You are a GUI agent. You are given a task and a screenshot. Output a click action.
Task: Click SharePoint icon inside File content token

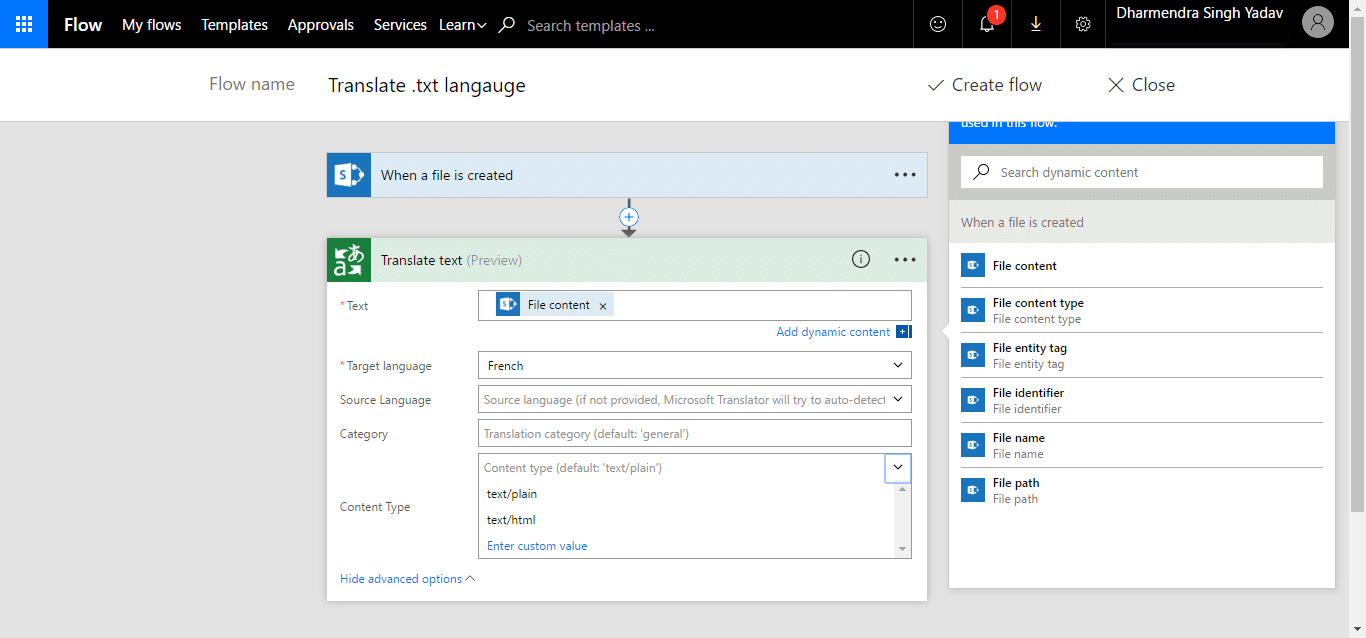[x=508, y=305]
